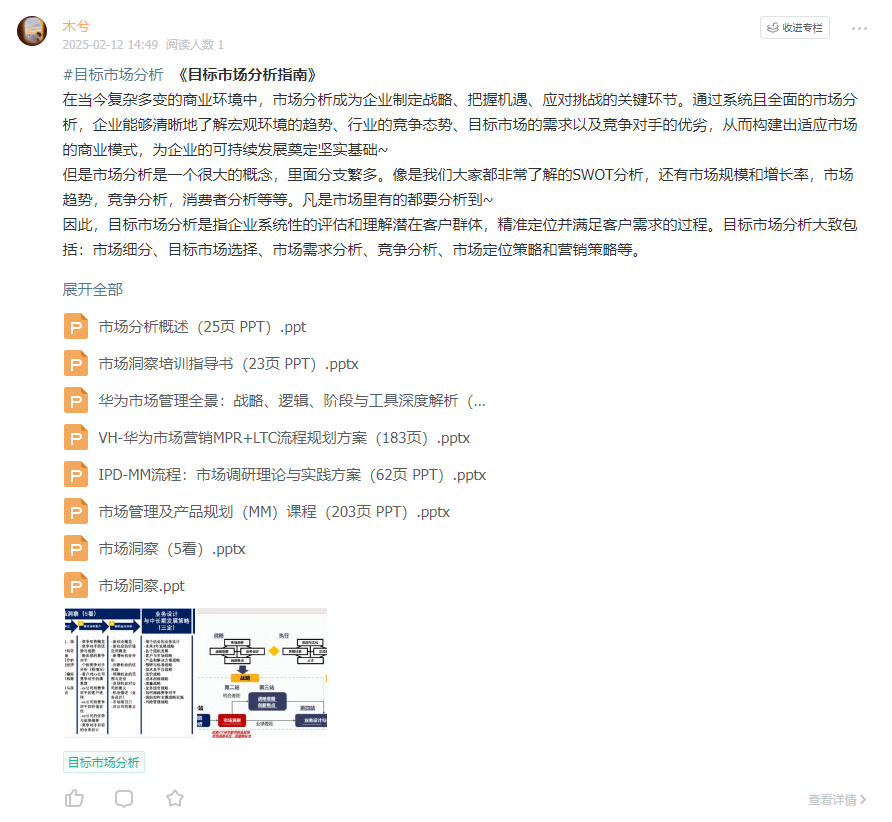This screenshot has width=892, height=822.
Task: Click the title 《目标市场分析指南》
Action: pos(247,75)
